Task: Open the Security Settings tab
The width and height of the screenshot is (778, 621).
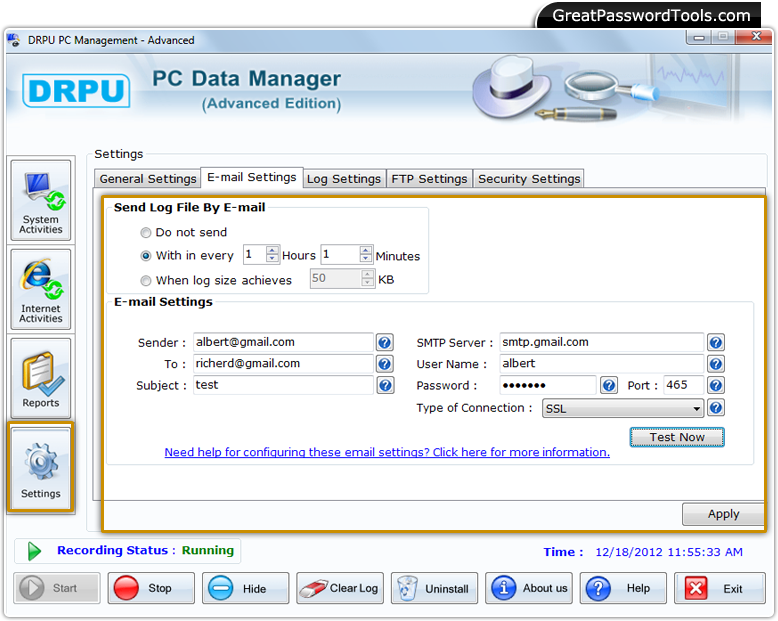Action: [529, 179]
